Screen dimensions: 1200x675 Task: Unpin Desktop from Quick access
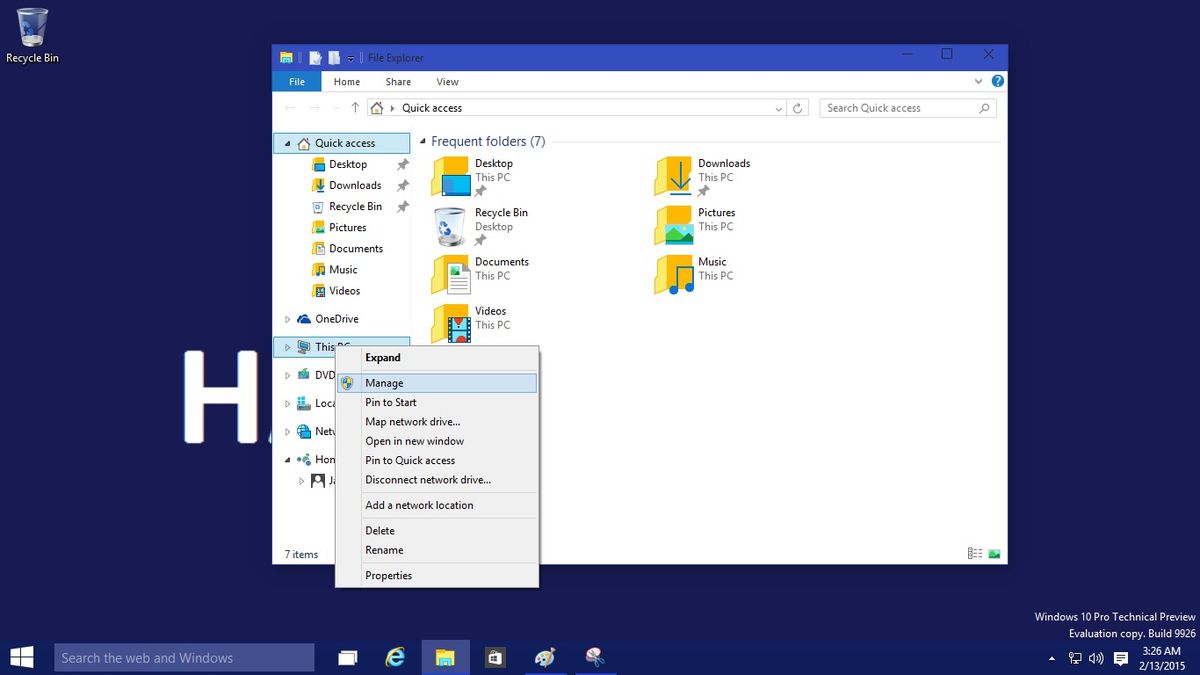(x=401, y=164)
